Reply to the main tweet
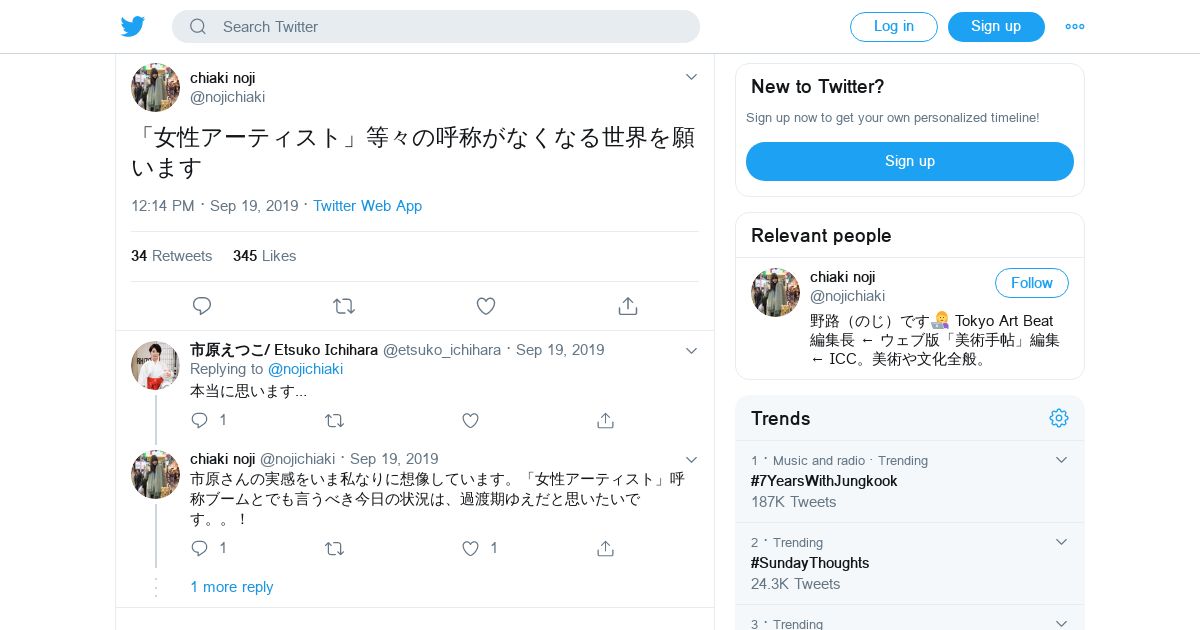This screenshot has width=1200, height=630. [x=202, y=306]
